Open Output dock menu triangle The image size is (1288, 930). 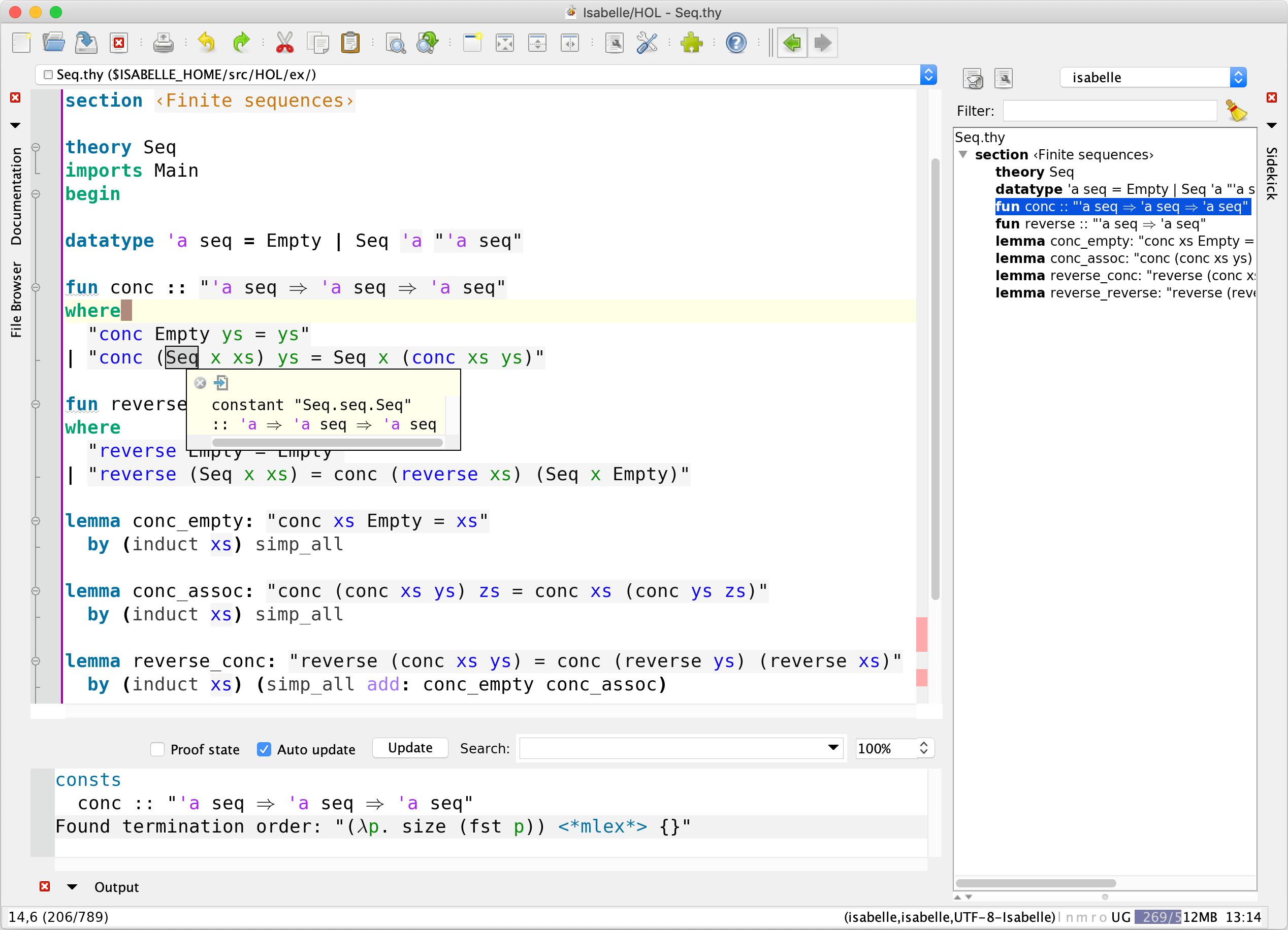(72, 886)
